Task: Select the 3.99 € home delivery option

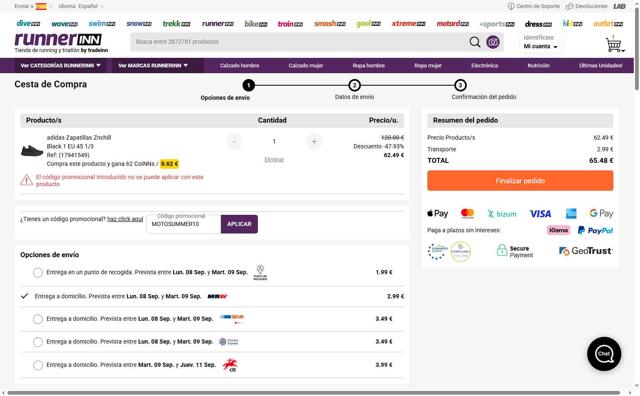Action: point(38,365)
